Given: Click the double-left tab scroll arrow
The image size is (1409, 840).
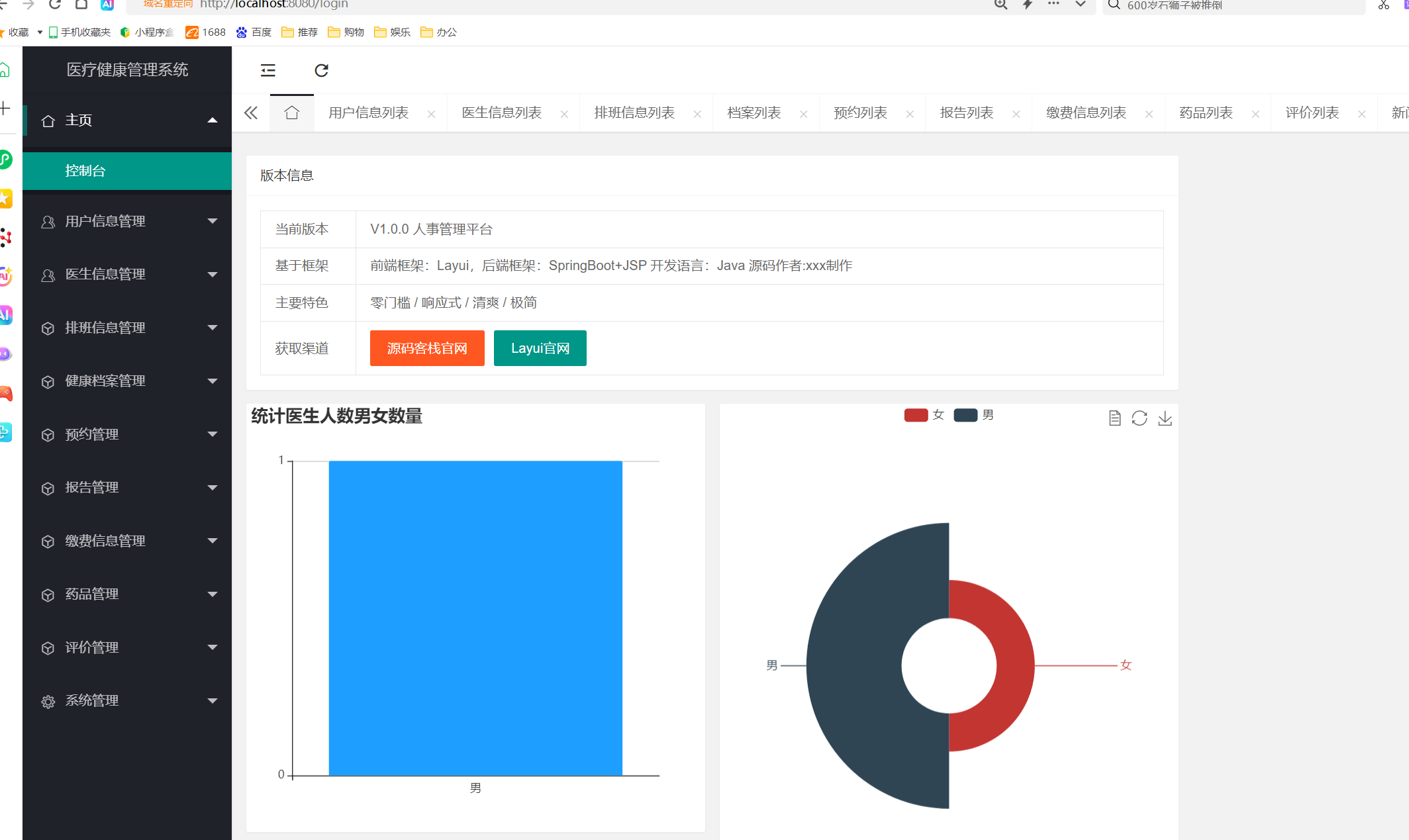Looking at the screenshot, I should click(251, 113).
